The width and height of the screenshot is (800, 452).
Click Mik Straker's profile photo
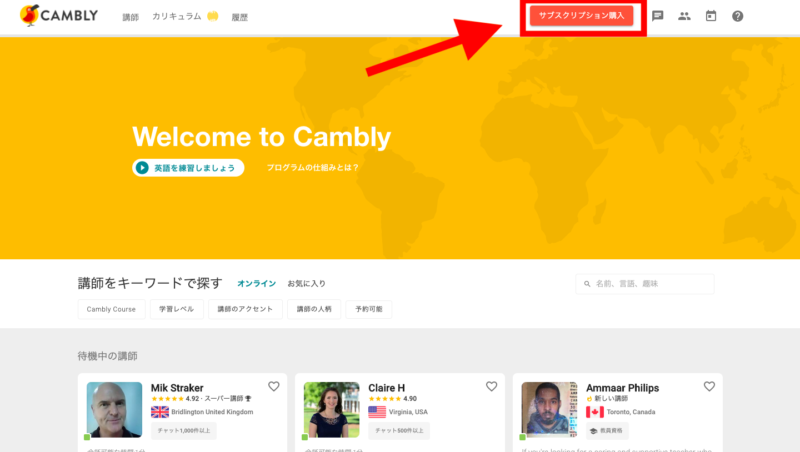click(114, 409)
